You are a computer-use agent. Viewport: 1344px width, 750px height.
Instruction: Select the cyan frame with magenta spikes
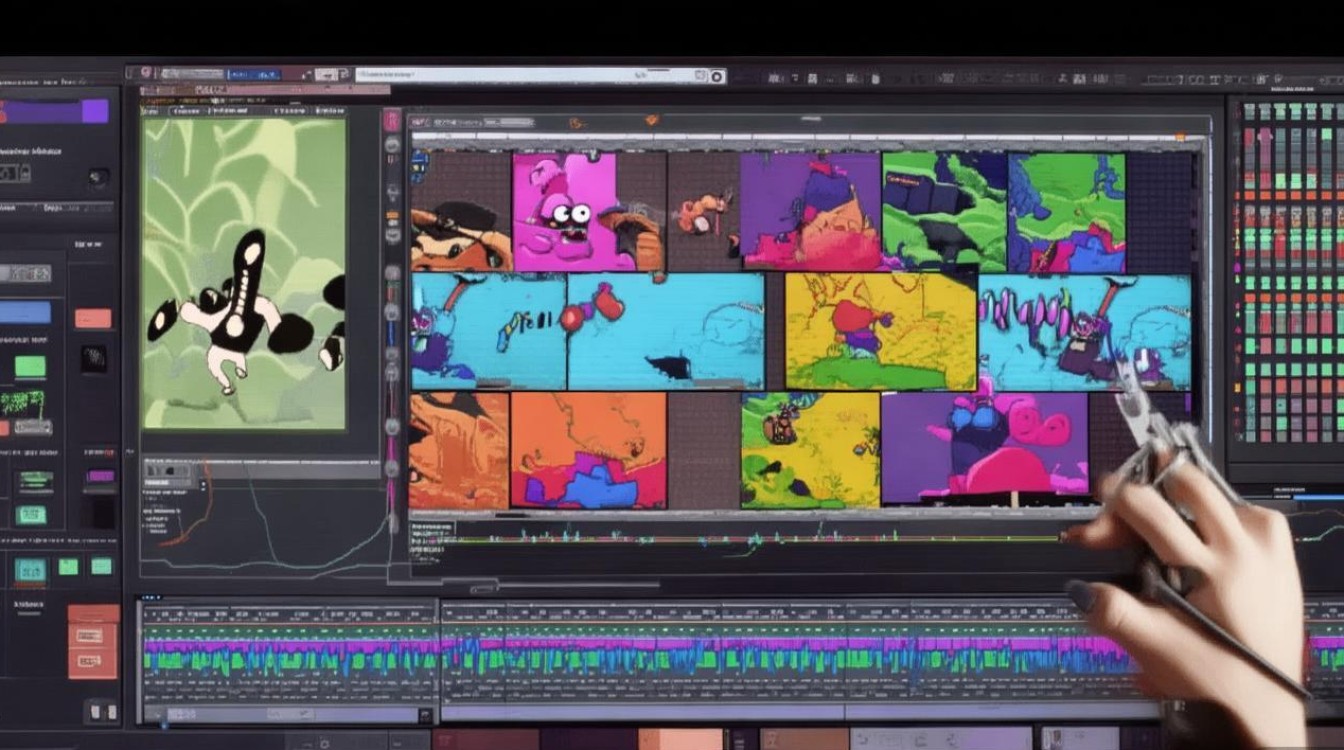click(x=1084, y=332)
